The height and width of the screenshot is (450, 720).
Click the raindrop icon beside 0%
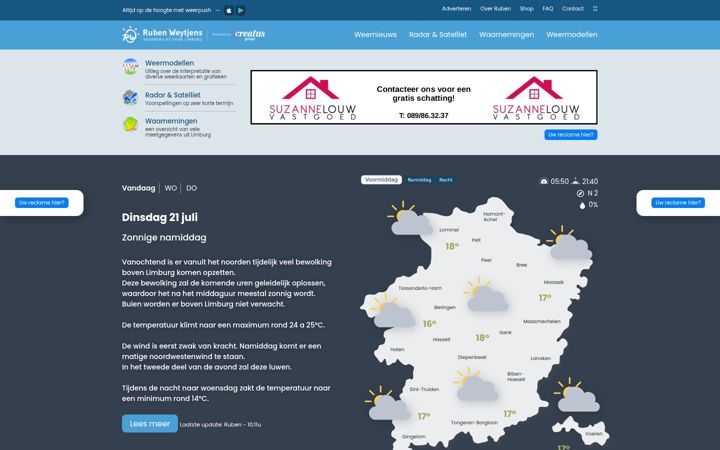click(x=582, y=205)
